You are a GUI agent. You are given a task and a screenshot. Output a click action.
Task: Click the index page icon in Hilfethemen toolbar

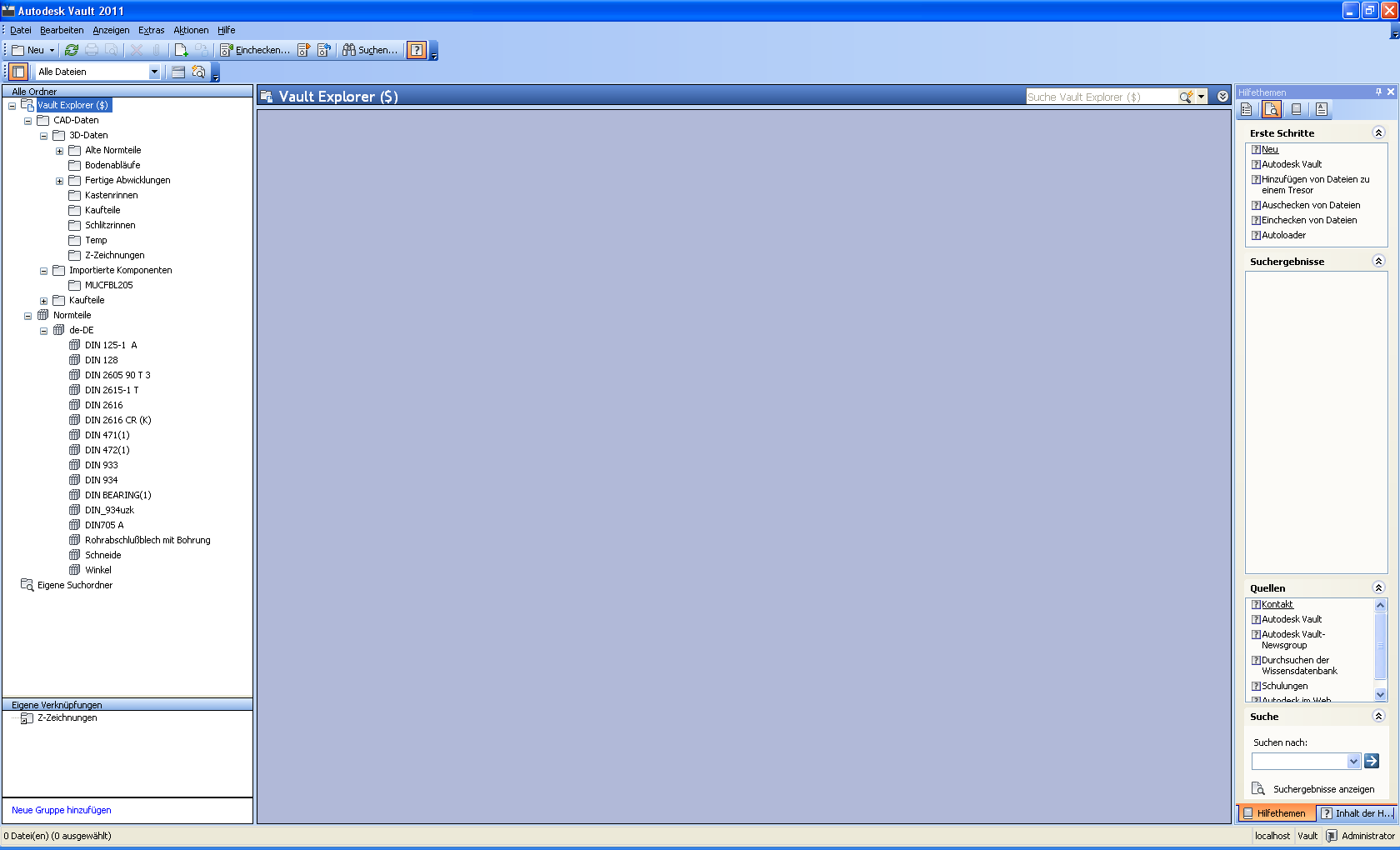point(1322,109)
